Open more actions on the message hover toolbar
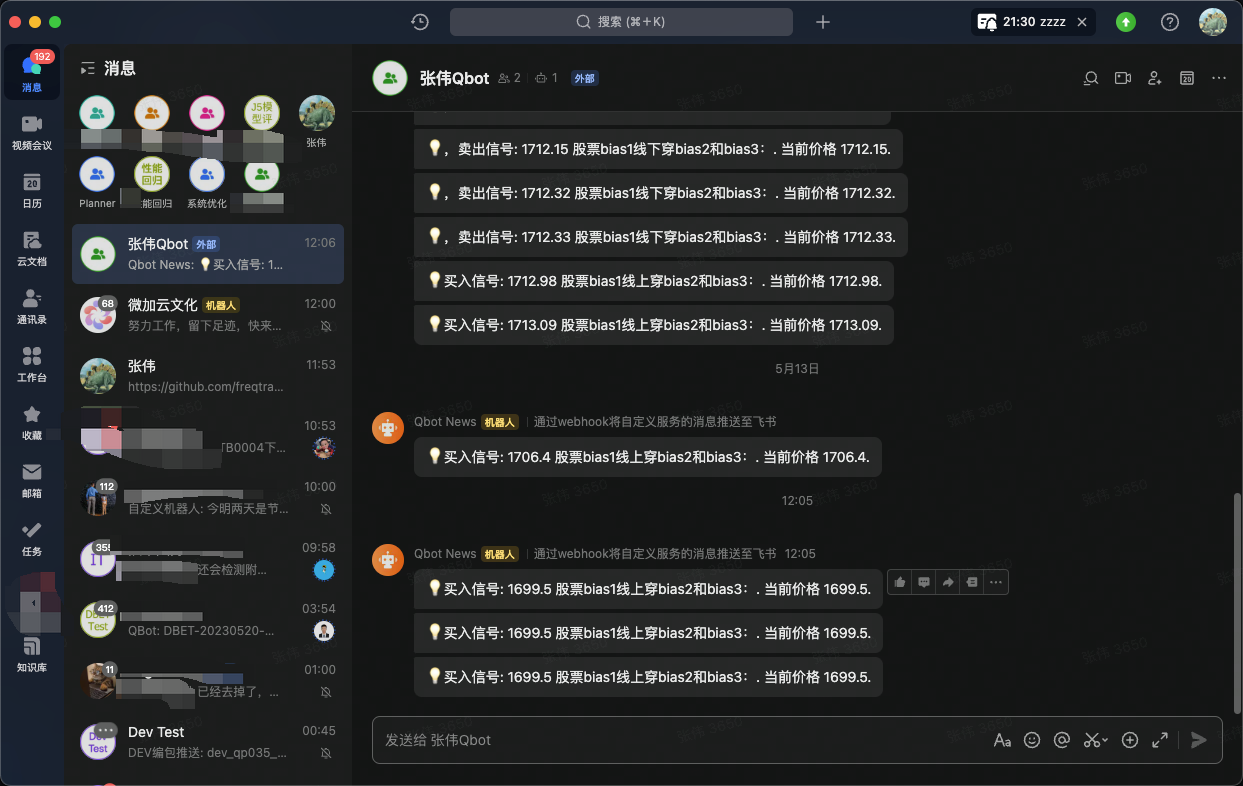This screenshot has width=1243, height=786. pyautogui.click(x=995, y=581)
